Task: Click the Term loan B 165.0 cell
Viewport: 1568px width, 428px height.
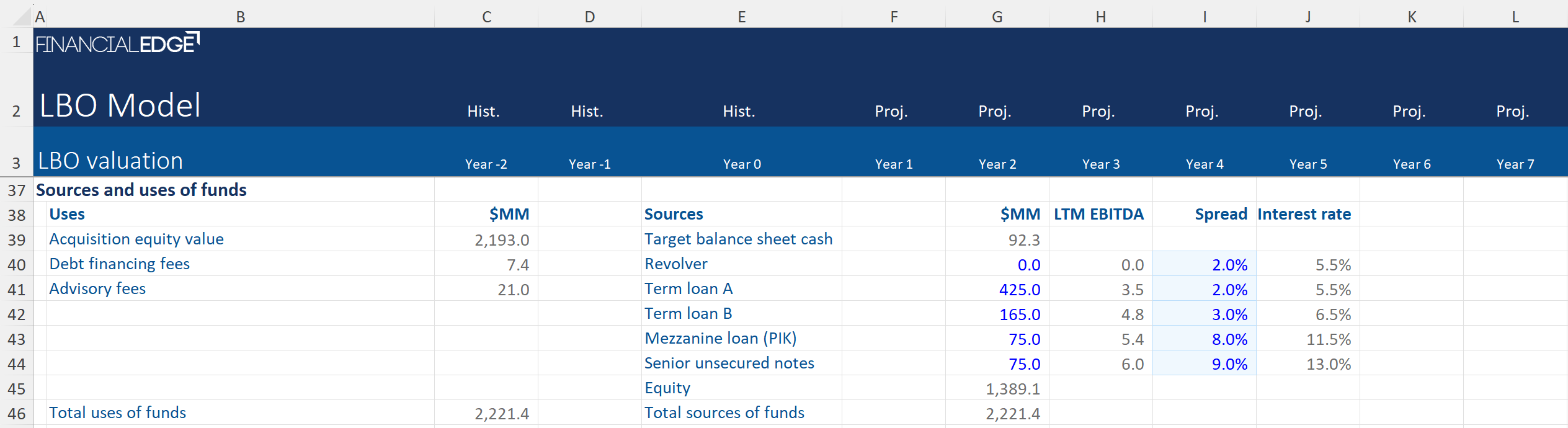Action: (x=997, y=314)
